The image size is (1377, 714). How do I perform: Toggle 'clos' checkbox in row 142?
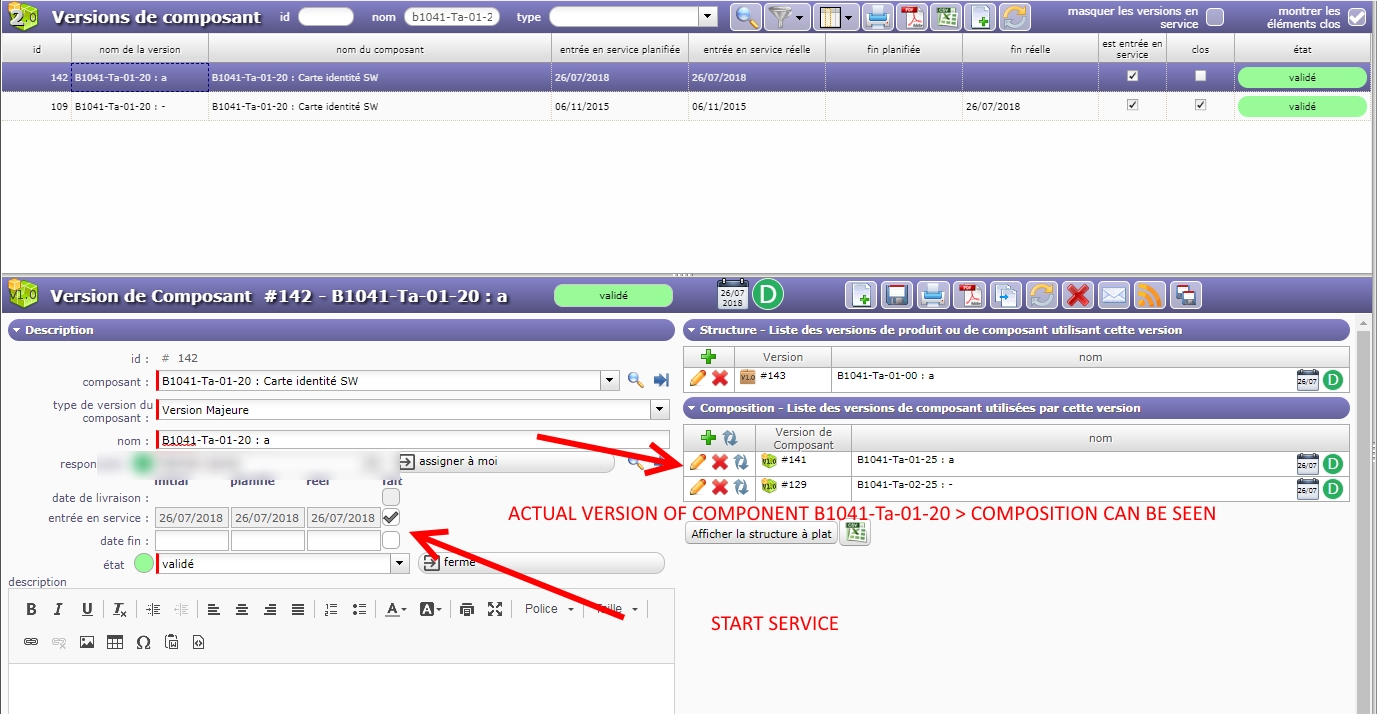(x=1200, y=76)
